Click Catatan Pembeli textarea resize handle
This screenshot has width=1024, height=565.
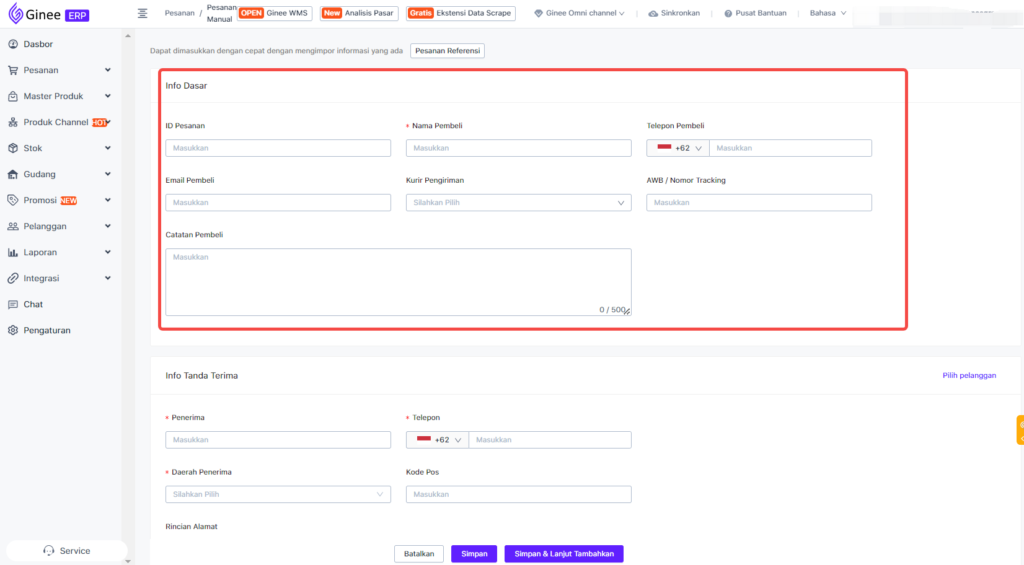click(x=627, y=312)
